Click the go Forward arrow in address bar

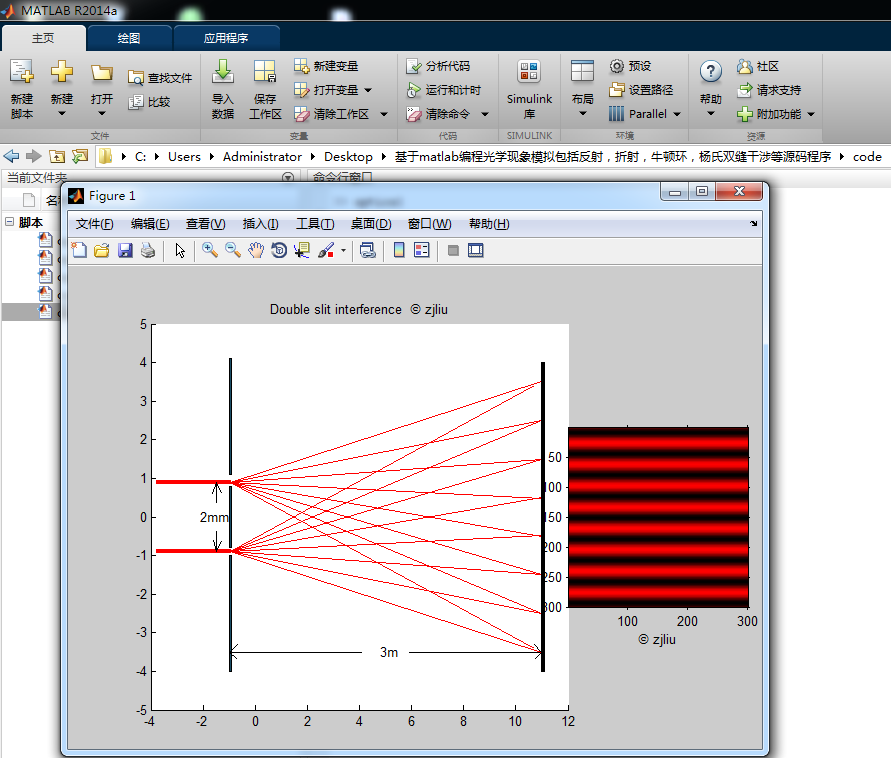coord(34,156)
